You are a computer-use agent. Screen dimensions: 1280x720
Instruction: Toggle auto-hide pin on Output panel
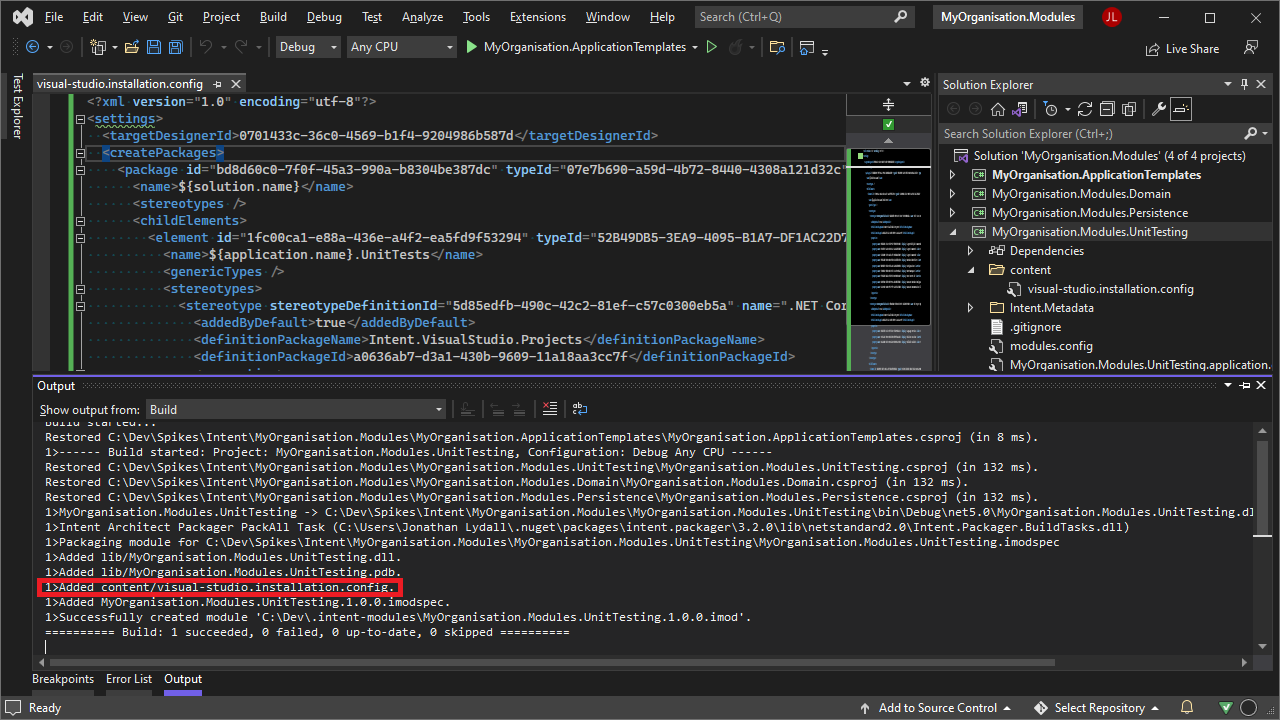click(x=1245, y=386)
